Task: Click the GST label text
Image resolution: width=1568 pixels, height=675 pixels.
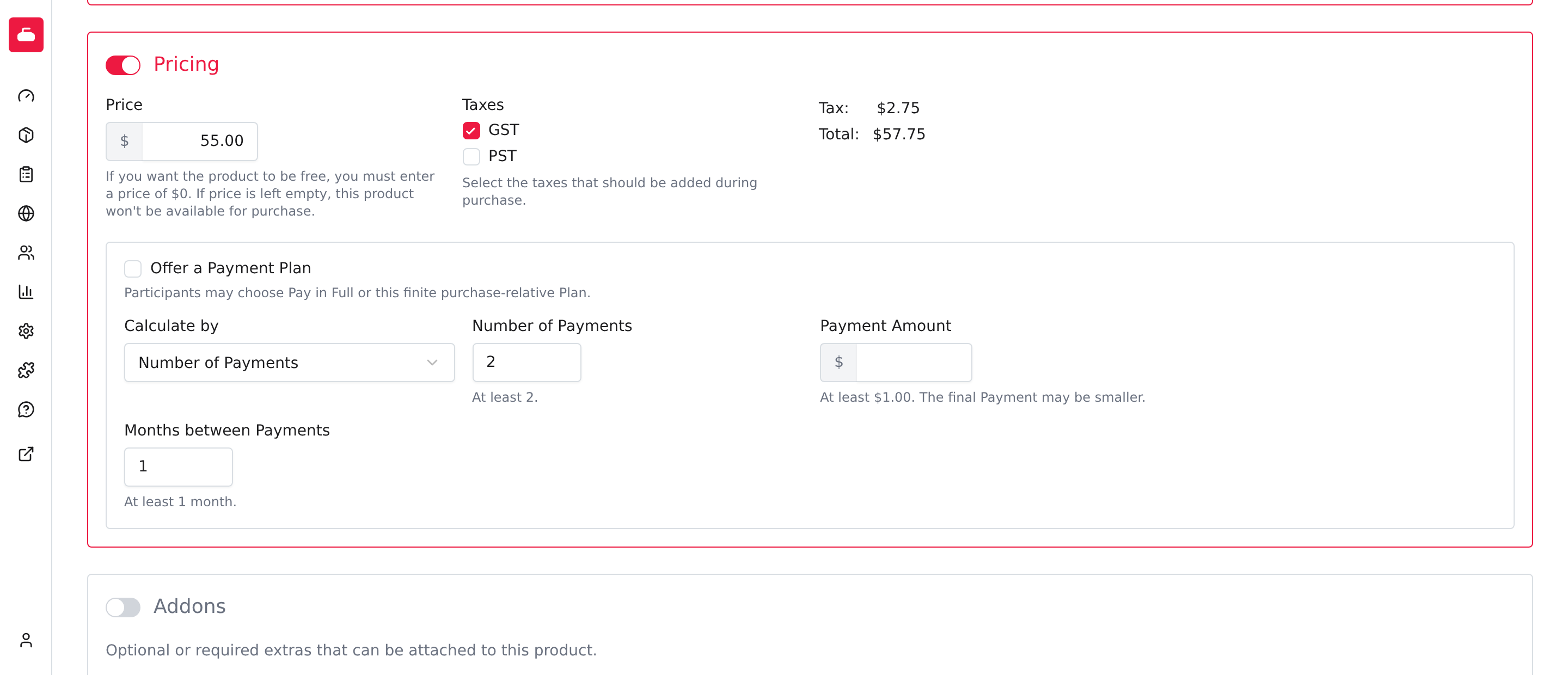Action: 504,130
